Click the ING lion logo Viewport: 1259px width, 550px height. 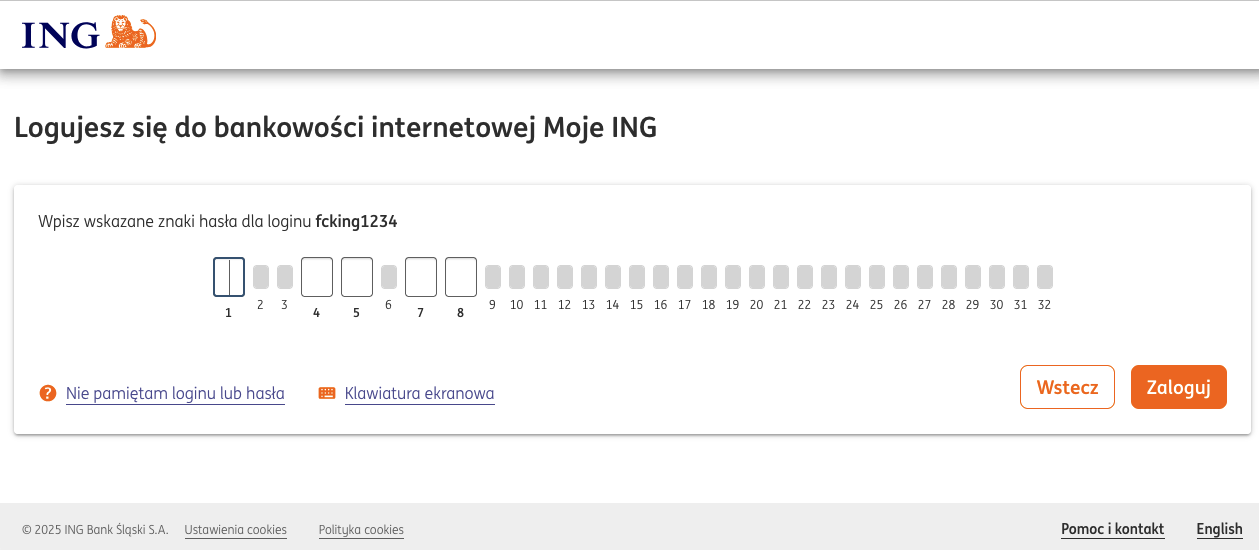tap(131, 33)
